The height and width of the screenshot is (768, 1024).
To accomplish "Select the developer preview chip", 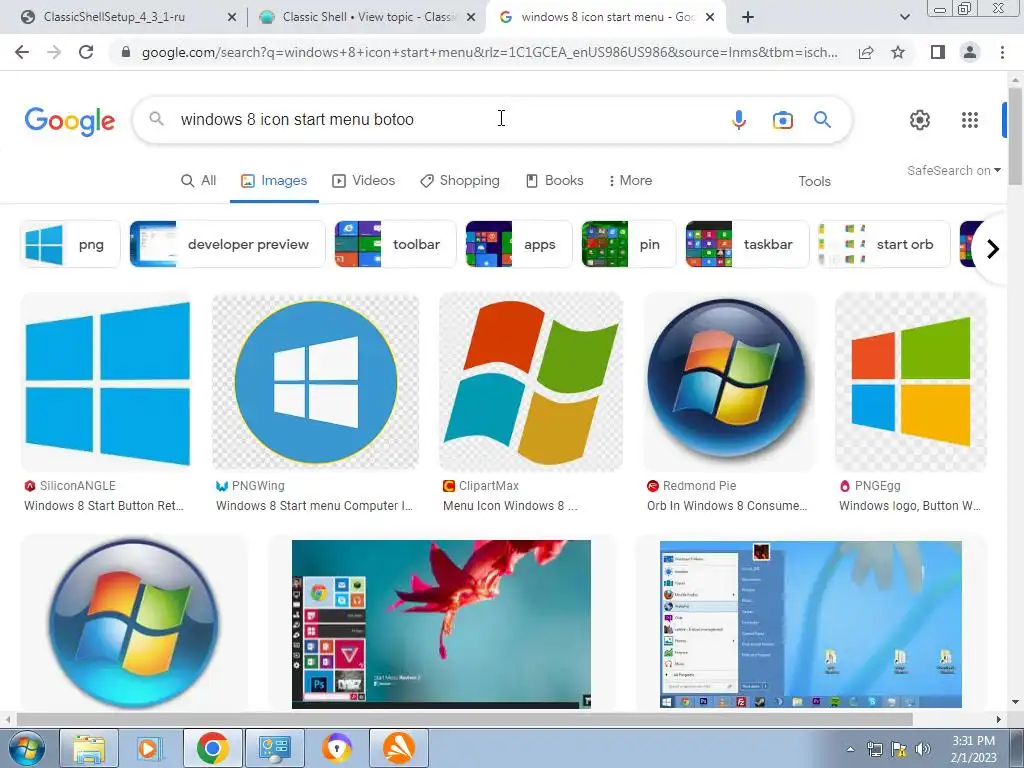I will coord(227,244).
